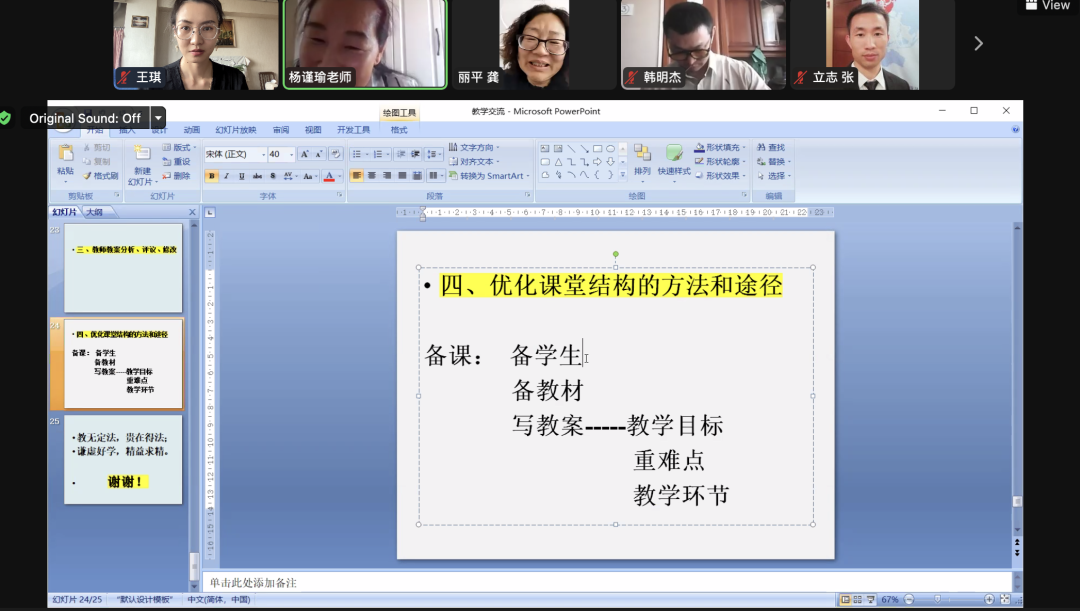Screen dimensions: 1080x611
Task: Select the rectangle shape in the gallery
Action: pyautogui.click(x=597, y=148)
